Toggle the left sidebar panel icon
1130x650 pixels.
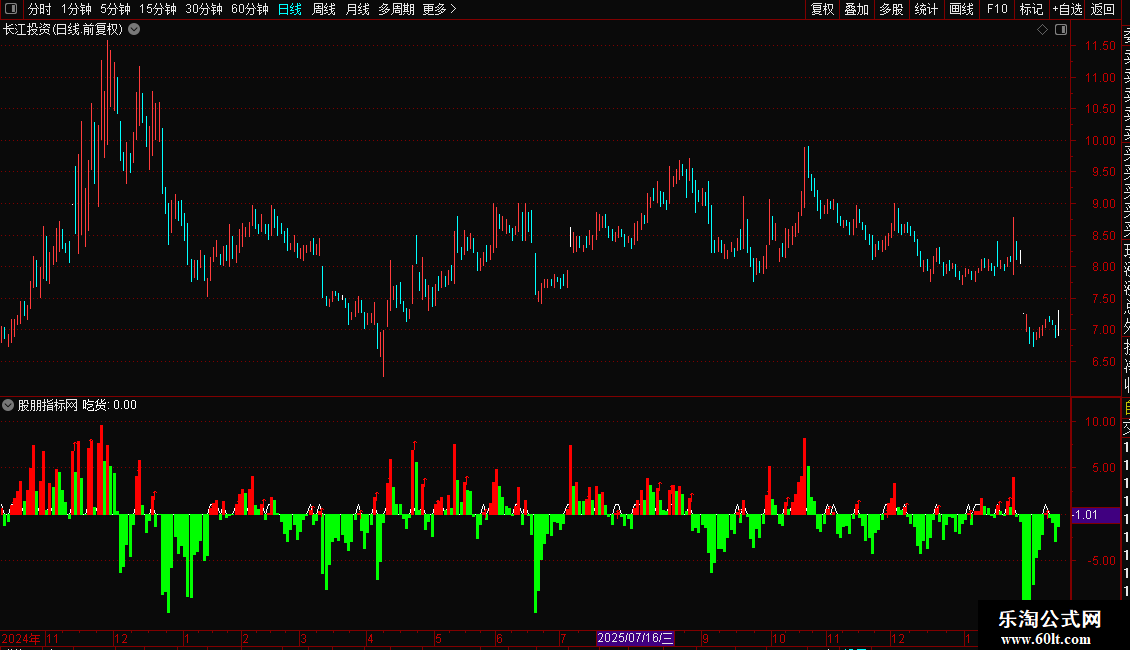11,9
